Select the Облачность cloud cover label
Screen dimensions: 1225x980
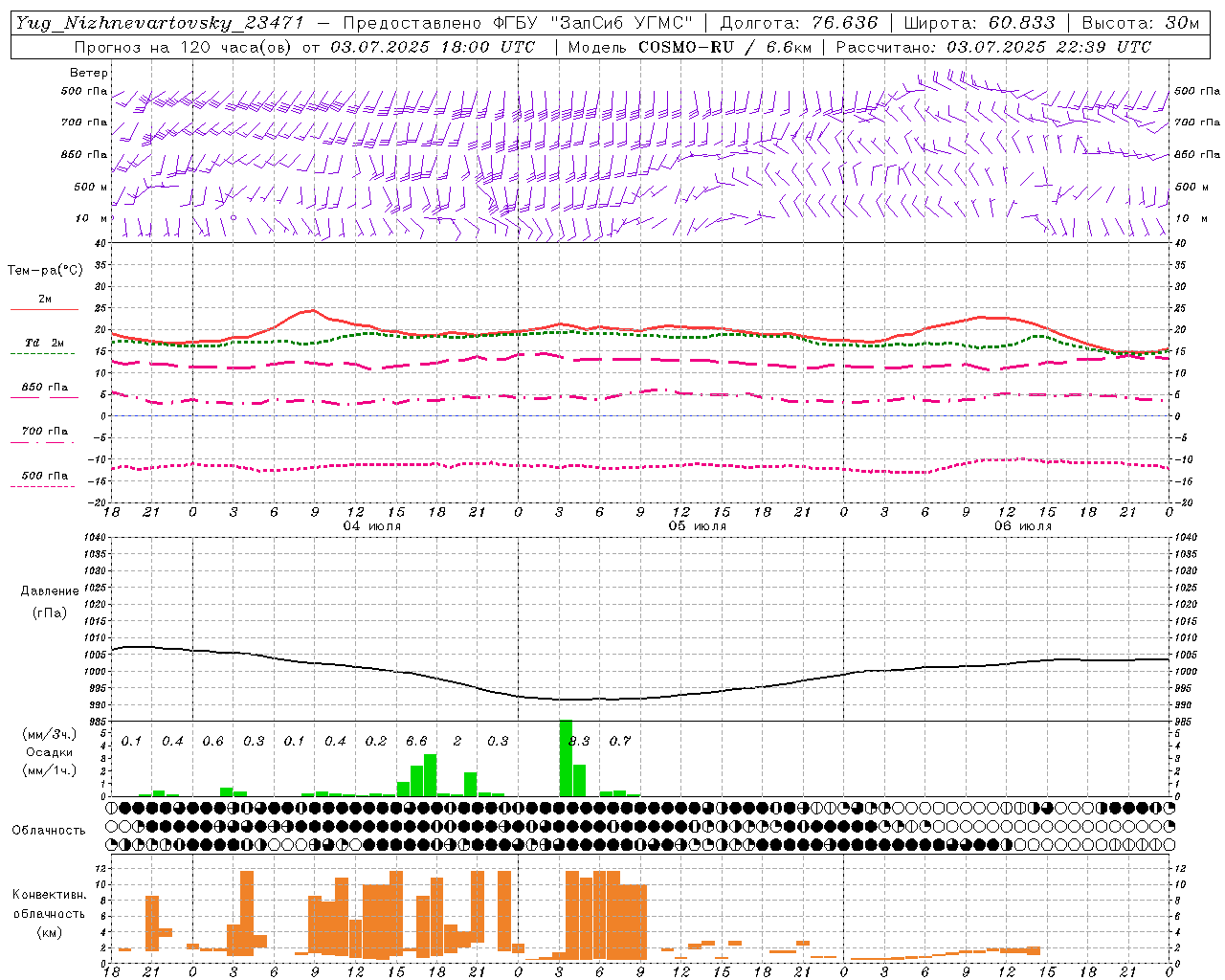pos(48,830)
